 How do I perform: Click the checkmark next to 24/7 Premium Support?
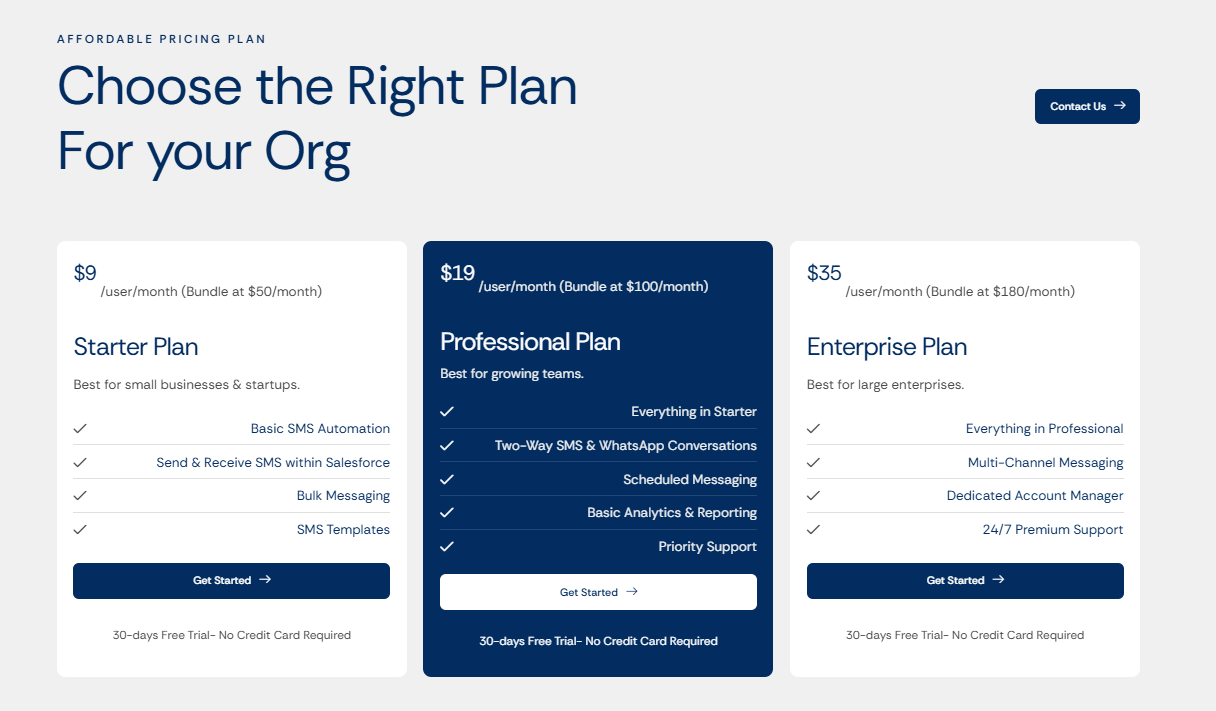[813, 529]
